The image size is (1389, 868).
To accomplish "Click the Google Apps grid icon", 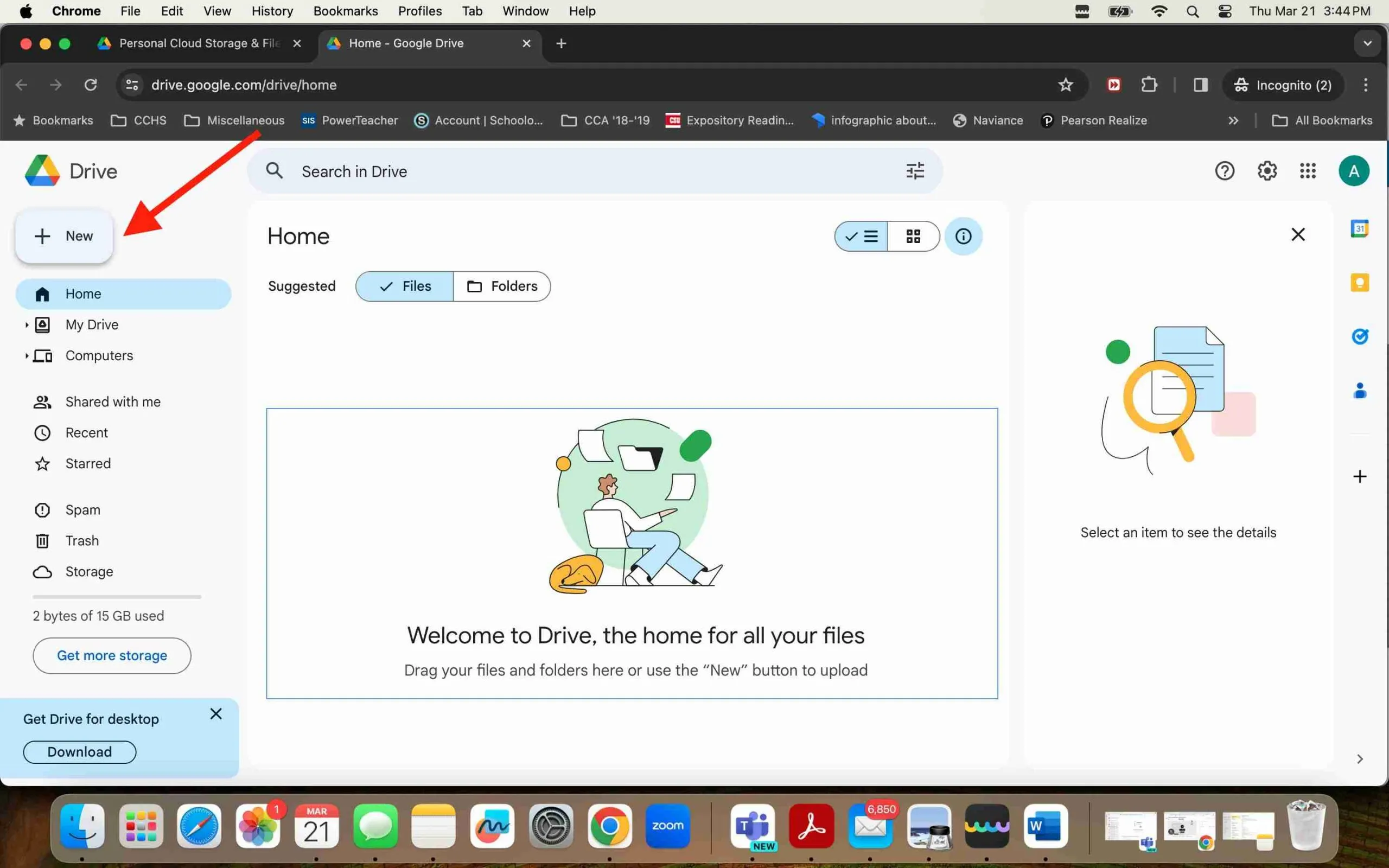I will pyautogui.click(x=1308, y=170).
